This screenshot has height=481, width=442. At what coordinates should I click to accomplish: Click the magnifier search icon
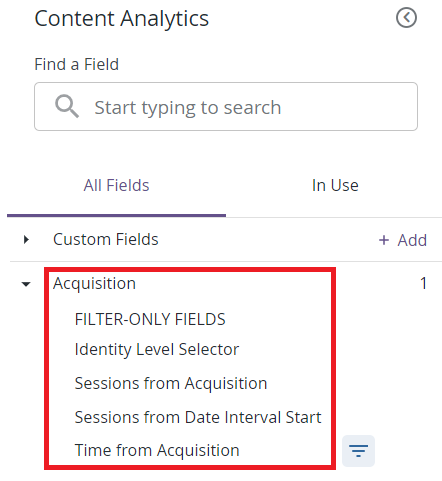coord(67,106)
